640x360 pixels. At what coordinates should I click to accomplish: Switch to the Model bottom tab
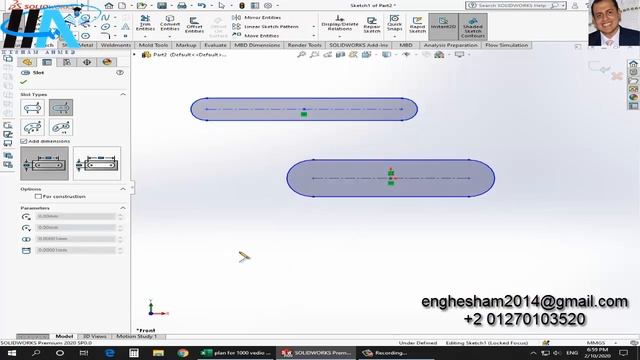64,336
